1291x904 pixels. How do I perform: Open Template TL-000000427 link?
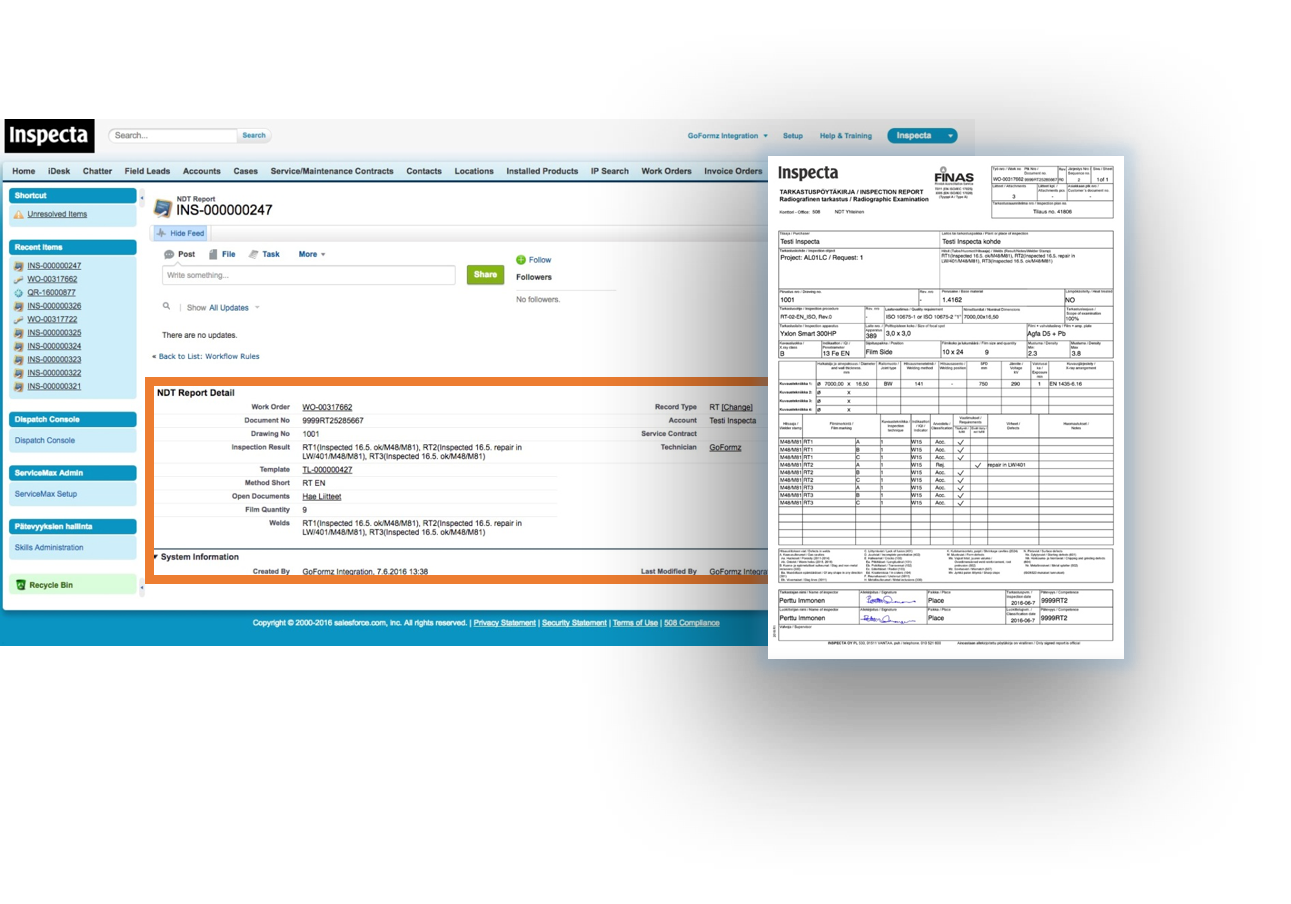point(327,469)
